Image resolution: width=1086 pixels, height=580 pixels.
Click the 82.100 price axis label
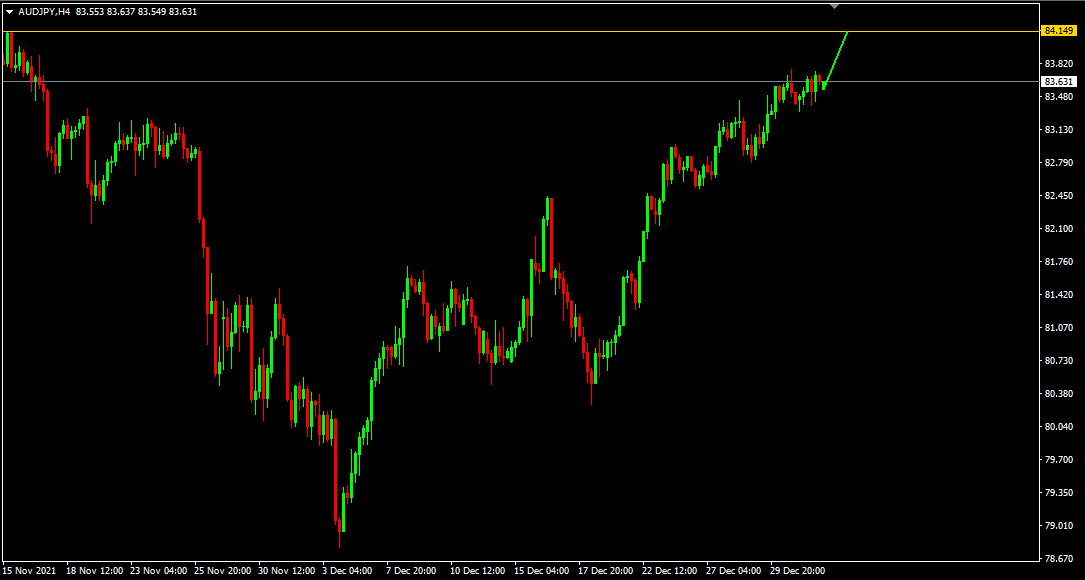pos(1058,229)
